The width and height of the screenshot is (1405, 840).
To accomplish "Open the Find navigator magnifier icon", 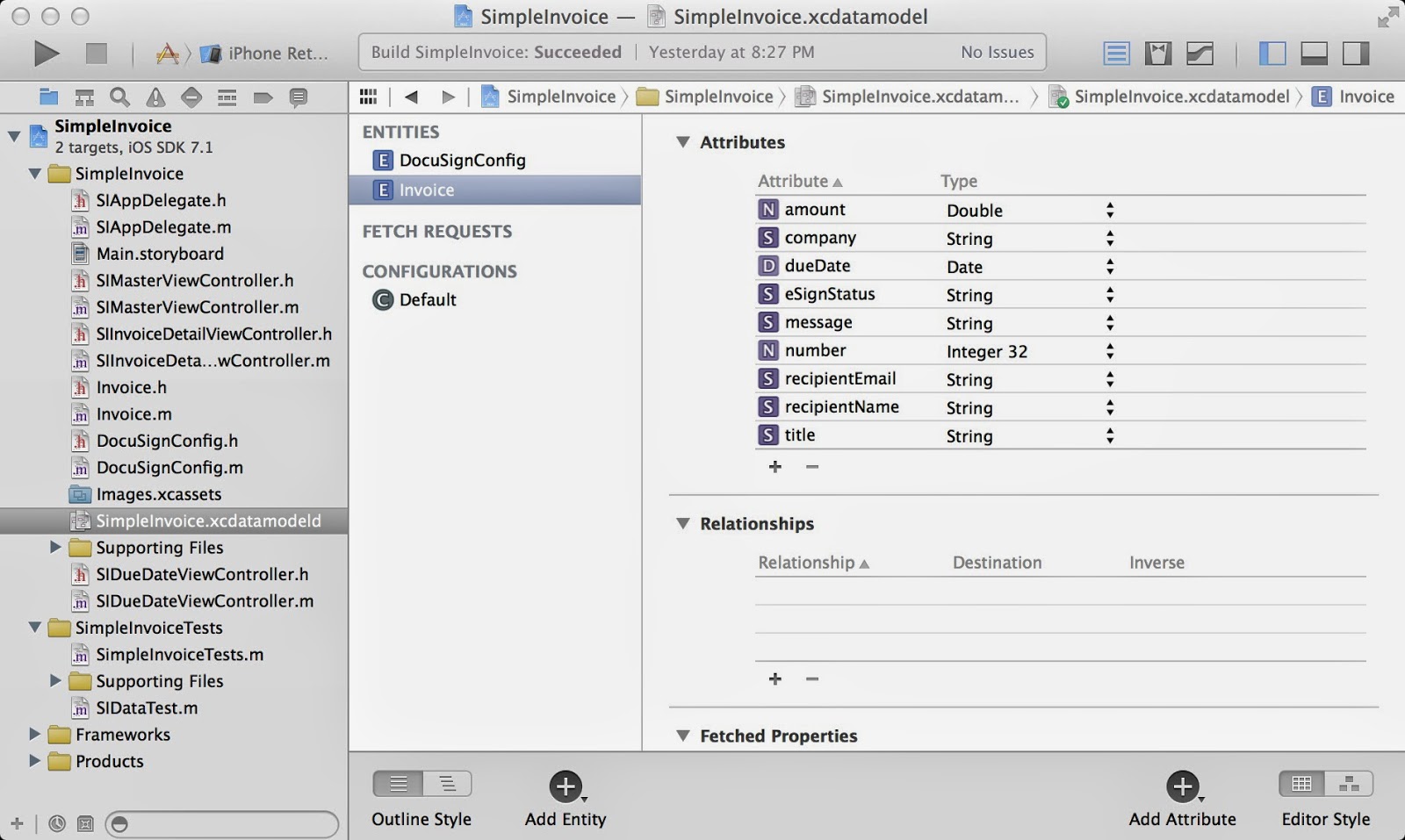I will click(120, 97).
